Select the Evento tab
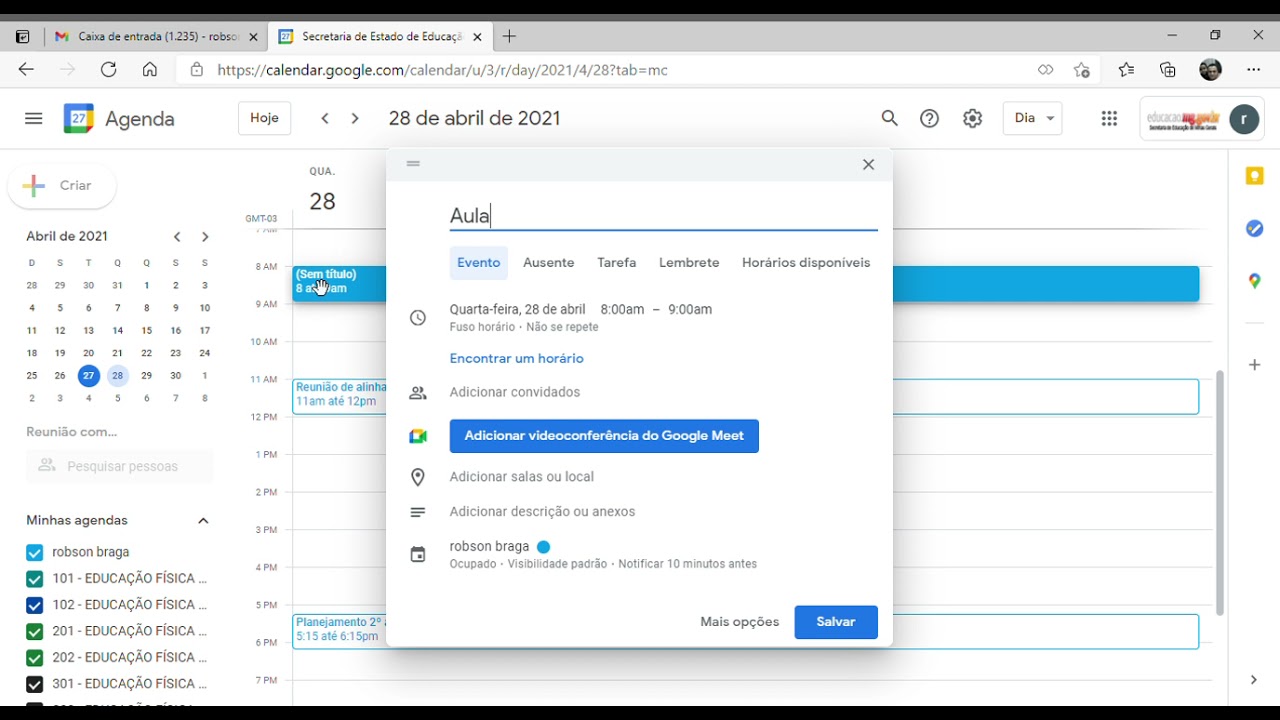This screenshot has height=720, width=1280. click(x=479, y=263)
